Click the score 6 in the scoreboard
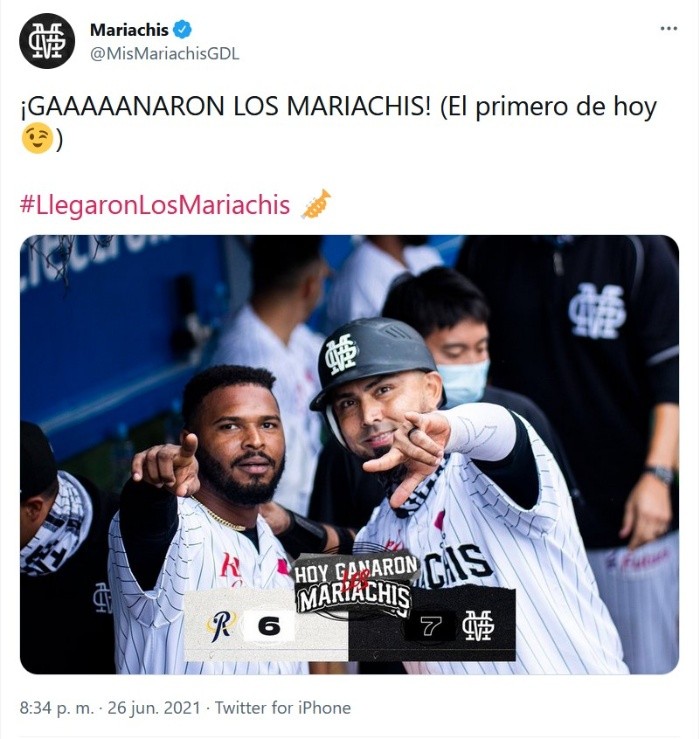This screenshot has height=739, width=700. (x=269, y=626)
